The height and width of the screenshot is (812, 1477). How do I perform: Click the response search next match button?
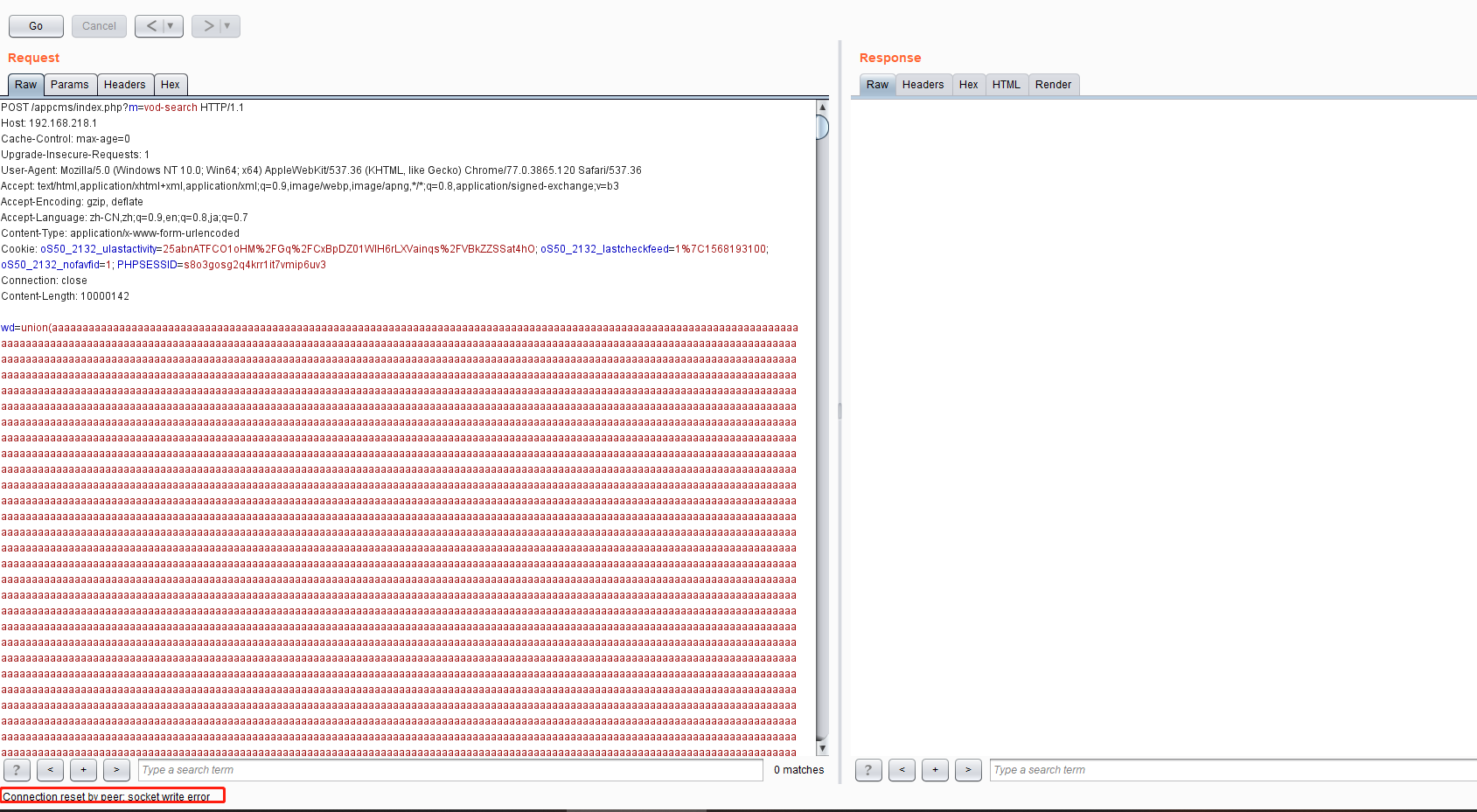tap(968, 770)
